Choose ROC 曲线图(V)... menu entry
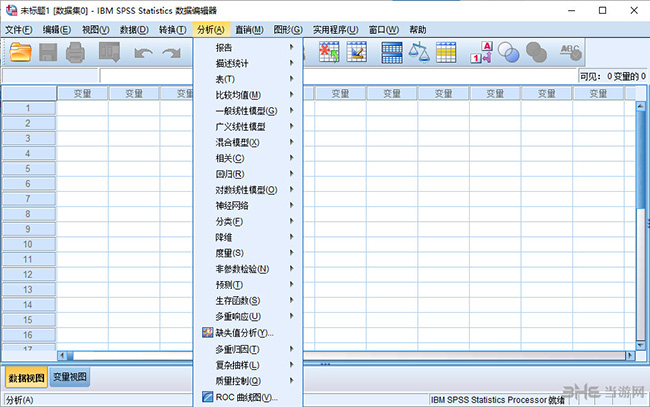The image size is (650, 407). (248, 397)
